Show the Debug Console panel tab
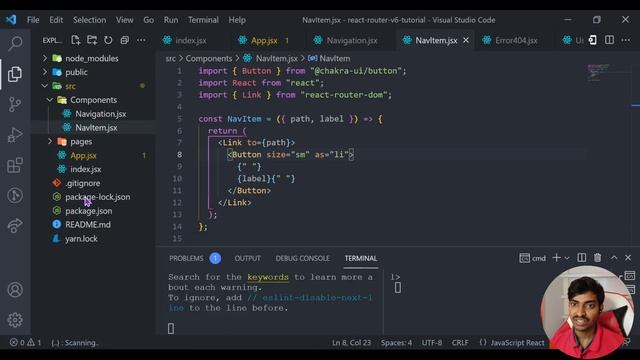The height and width of the screenshot is (360, 640). 302,258
